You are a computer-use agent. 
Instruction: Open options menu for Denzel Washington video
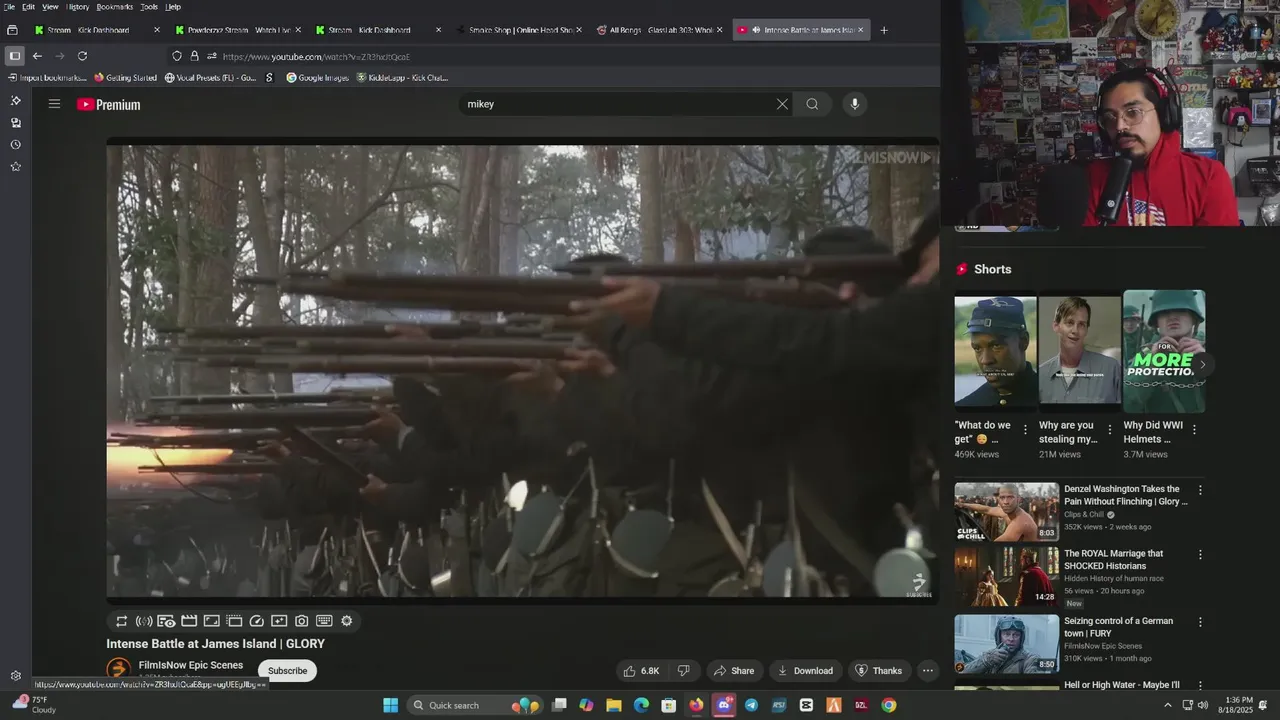point(1200,491)
